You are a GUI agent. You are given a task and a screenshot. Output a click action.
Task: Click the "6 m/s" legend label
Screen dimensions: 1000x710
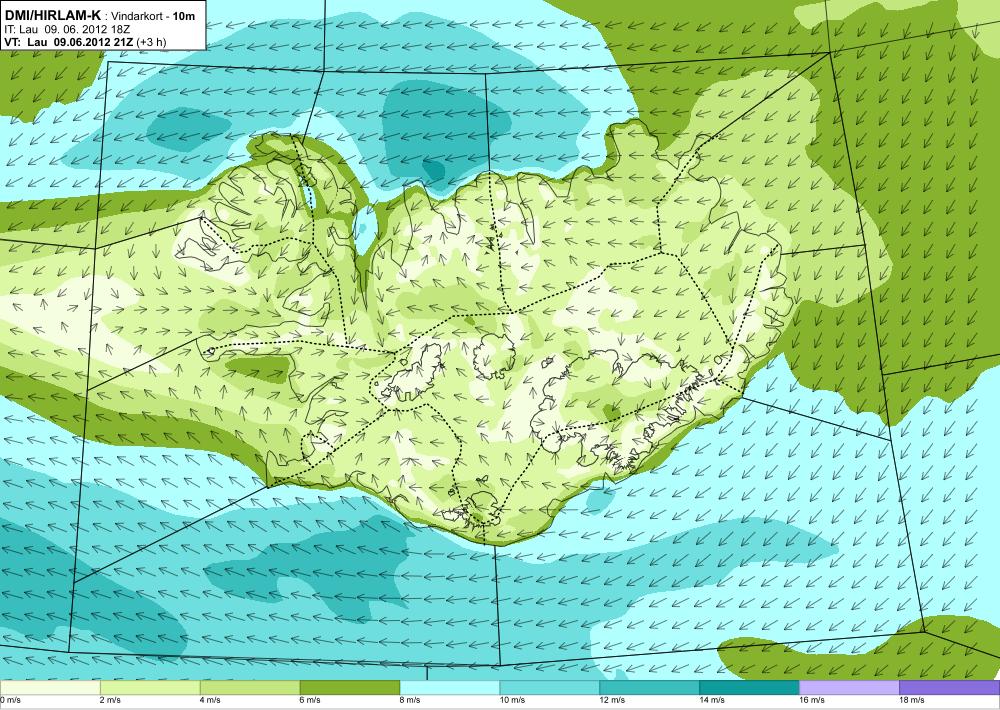click(x=311, y=700)
